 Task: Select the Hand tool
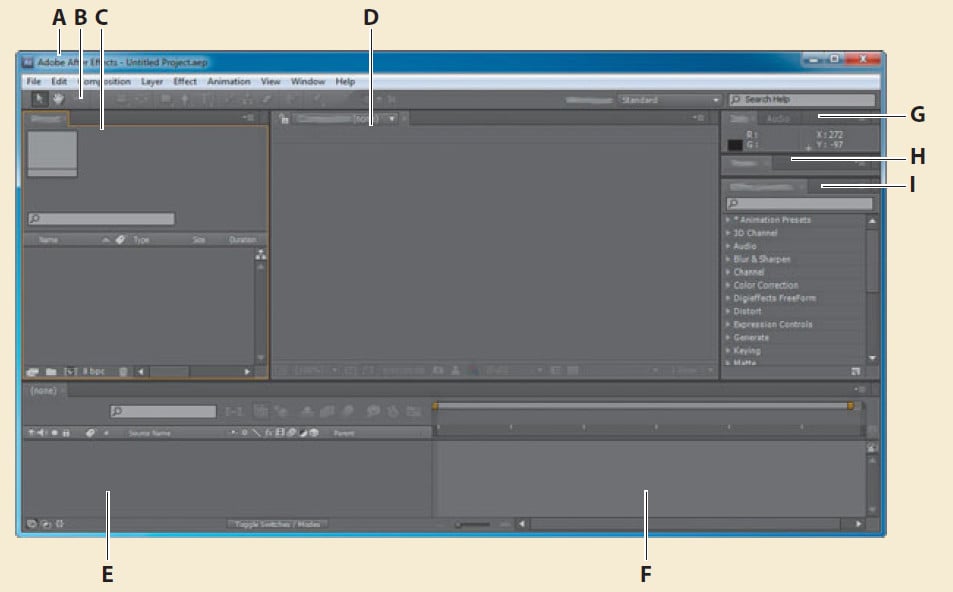click(x=58, y=98)
